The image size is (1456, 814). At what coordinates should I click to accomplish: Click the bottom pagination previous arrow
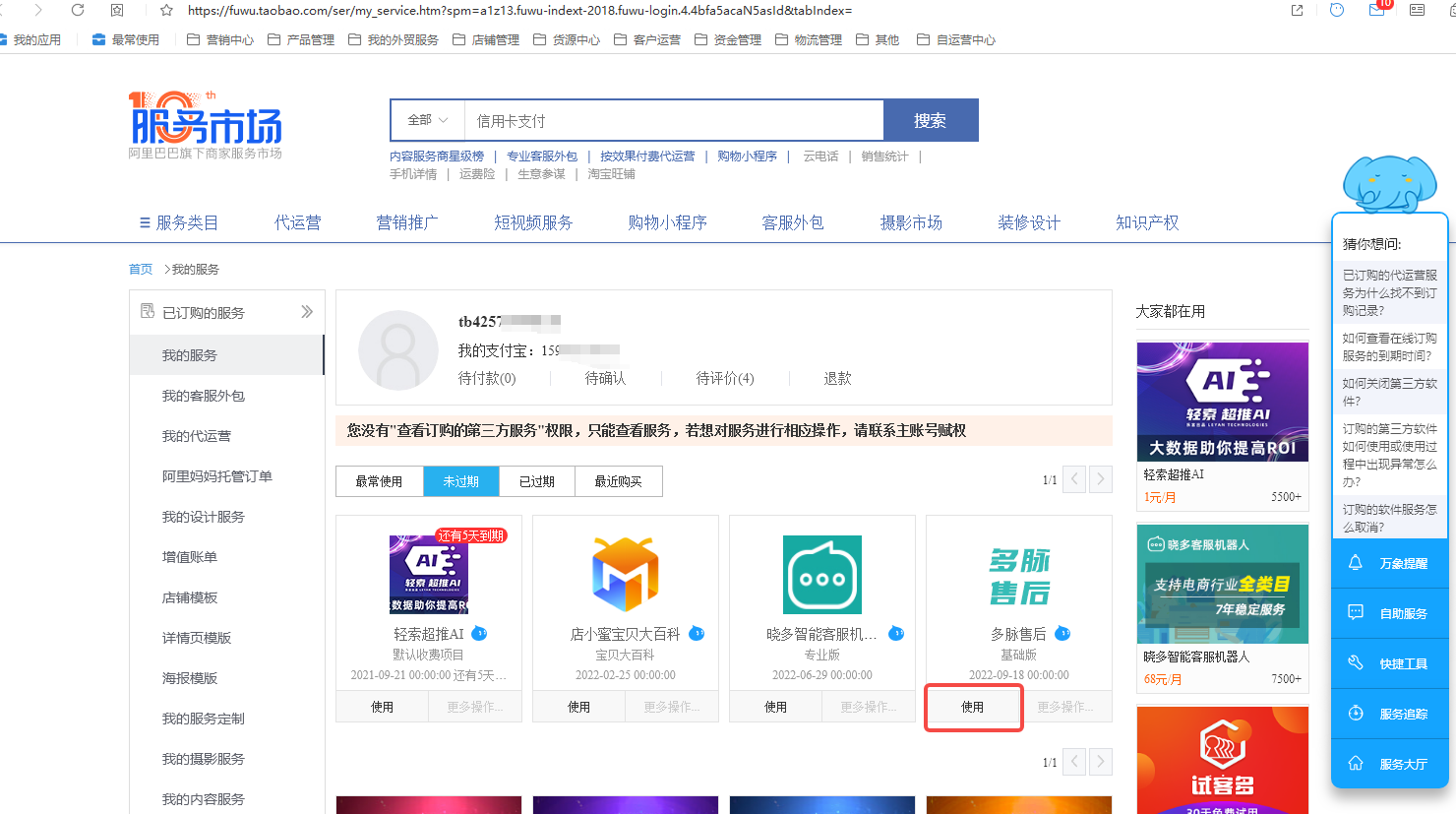pyautogui.click(x=1074, y=762)
